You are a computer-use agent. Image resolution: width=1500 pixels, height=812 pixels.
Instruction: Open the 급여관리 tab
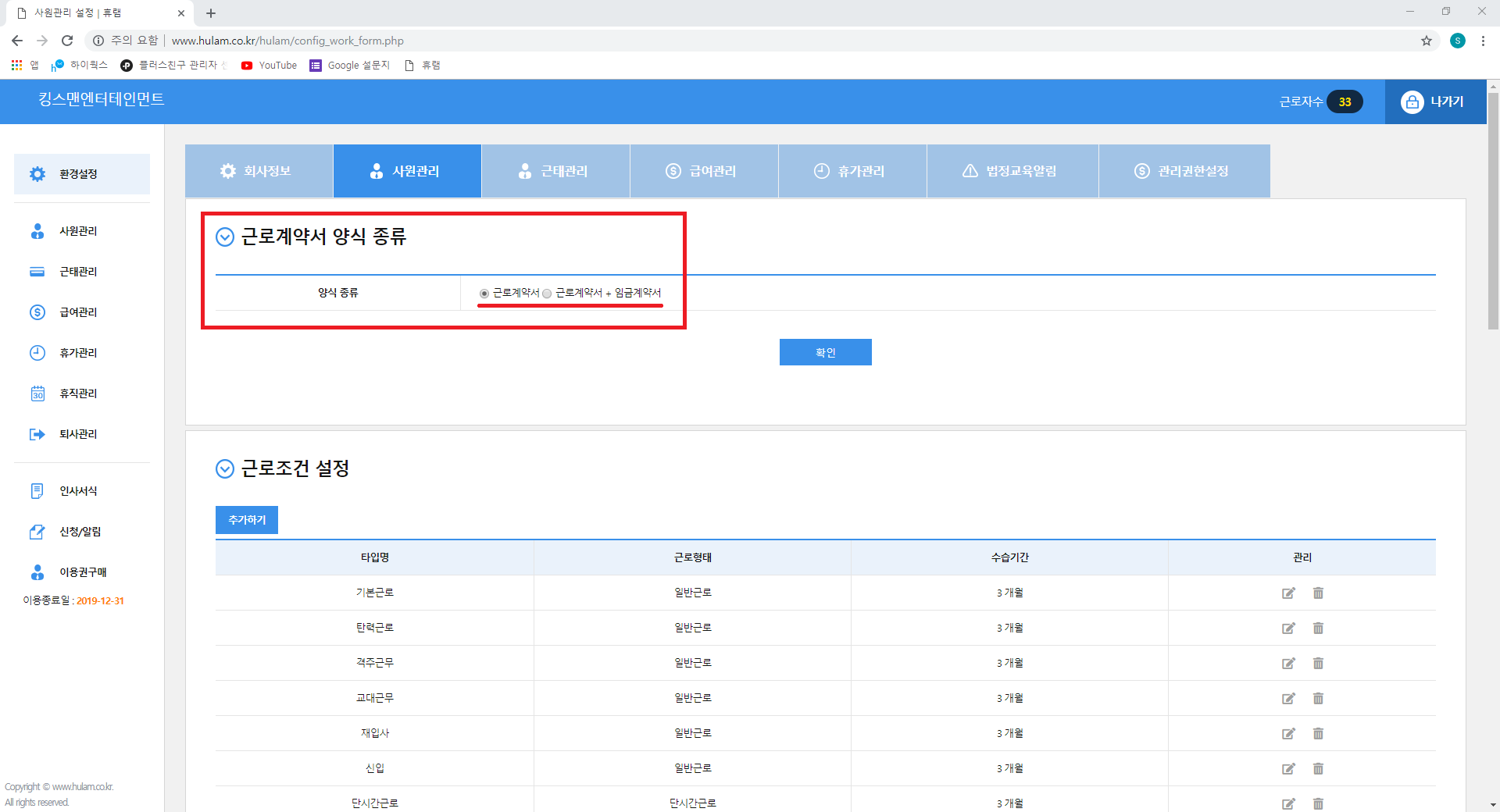coord(704,171)
